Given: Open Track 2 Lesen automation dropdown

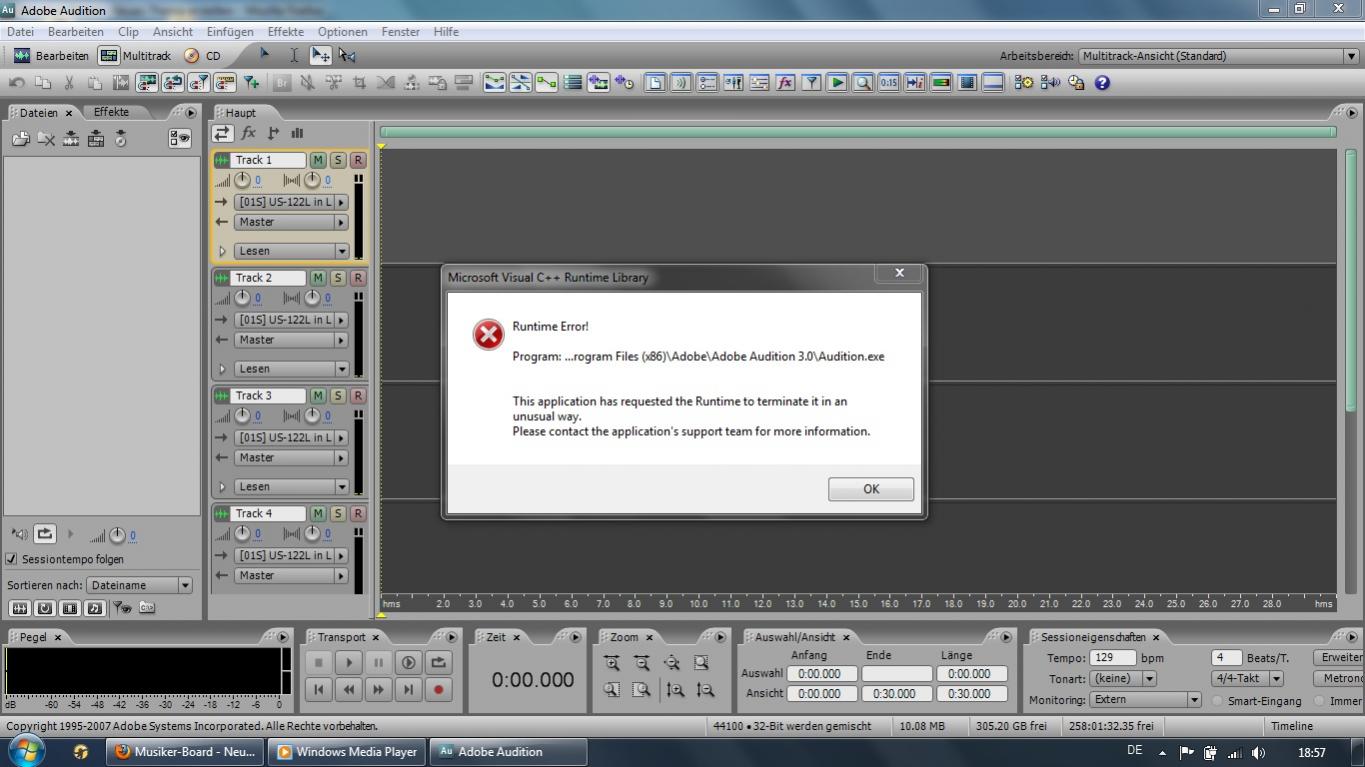Looking at the screenshot, I should (291, 369).
